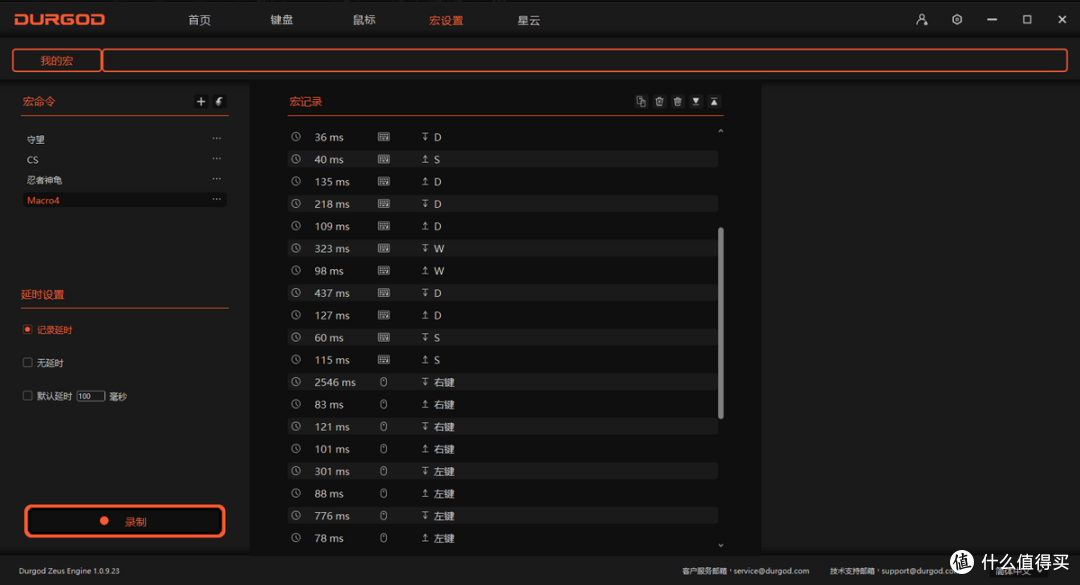Click the outlined trash icon in 宏记录 toolbar
The height and width of the screenshot is (585, 1080).
coord(659,101)
